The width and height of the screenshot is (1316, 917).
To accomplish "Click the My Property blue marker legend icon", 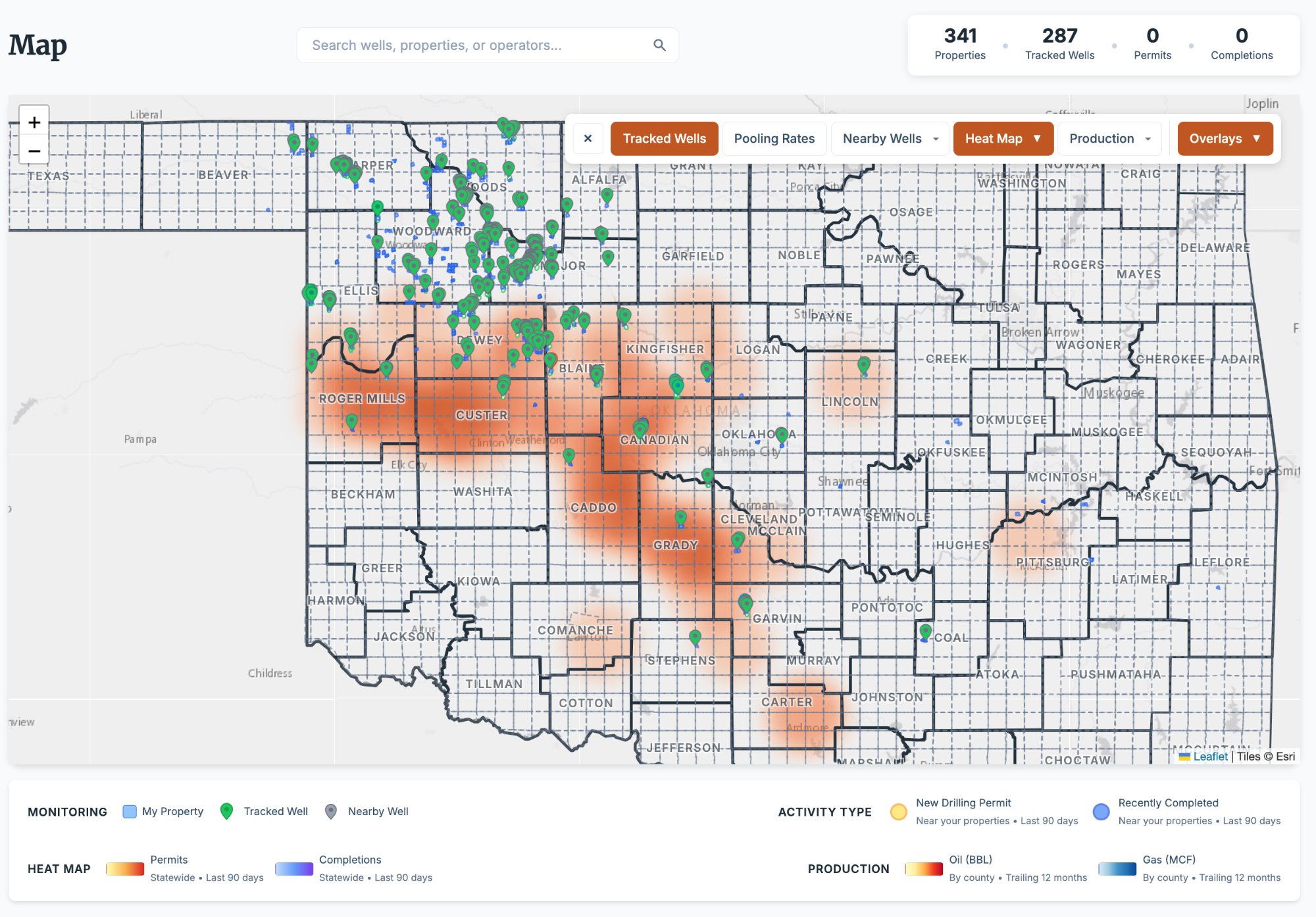I will [x=129, y=811].
